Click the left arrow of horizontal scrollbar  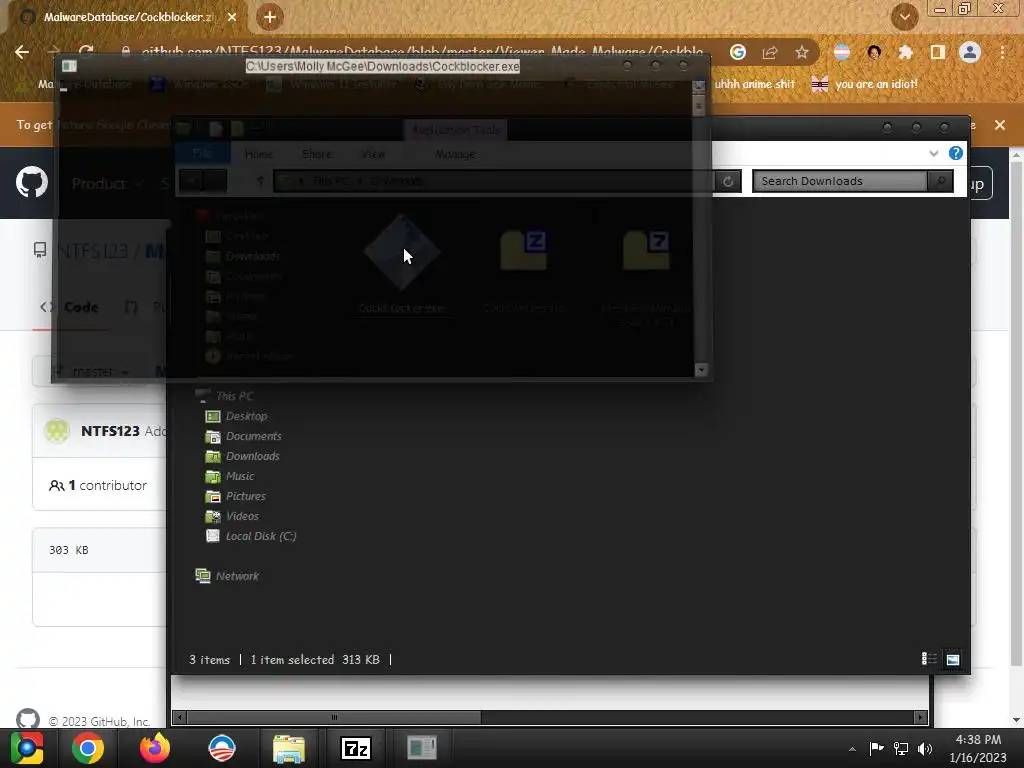pyautogui.click(x=180, y=717)
